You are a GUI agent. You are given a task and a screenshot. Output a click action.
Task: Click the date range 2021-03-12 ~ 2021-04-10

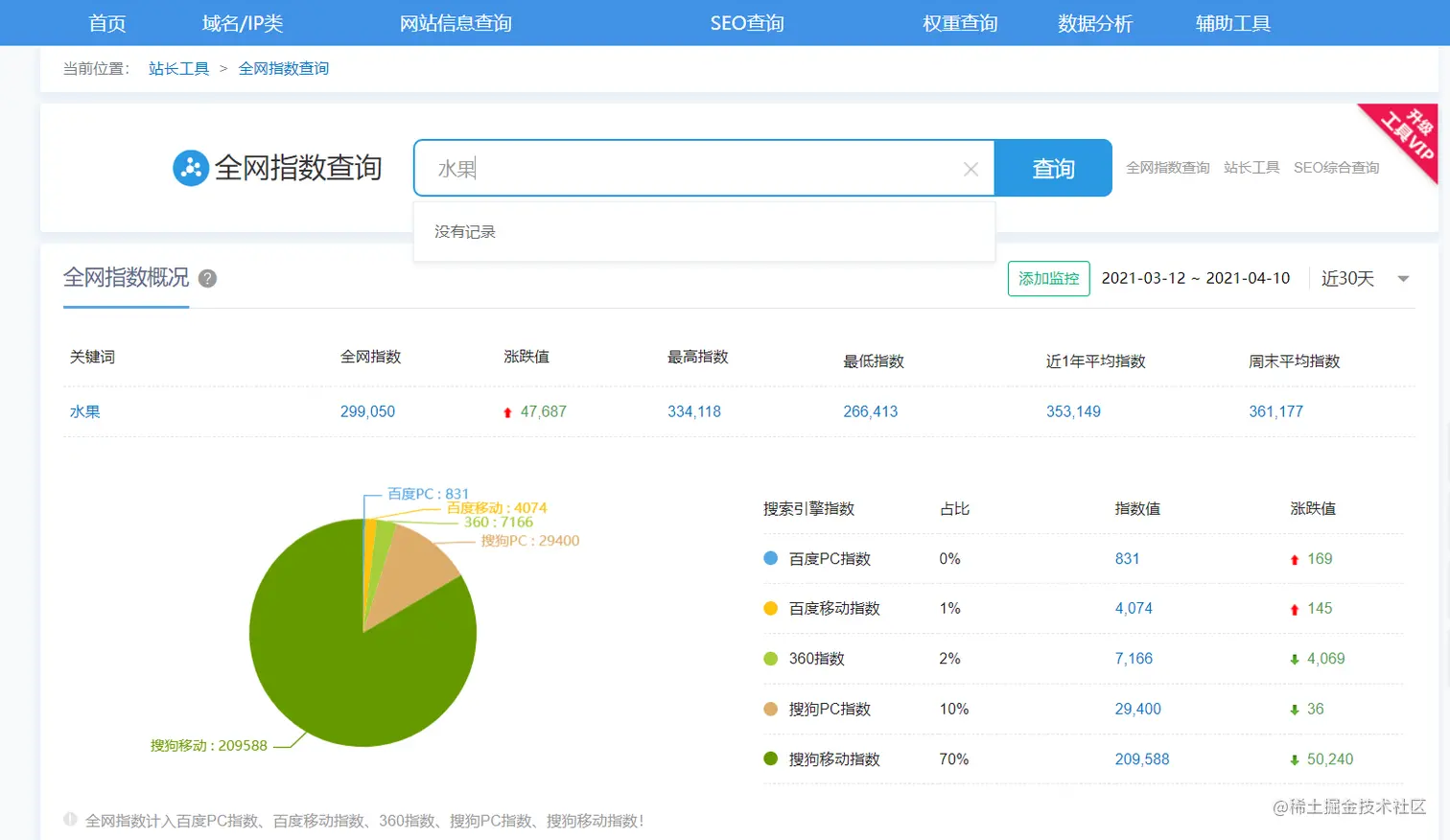(x=1195, y=278)
